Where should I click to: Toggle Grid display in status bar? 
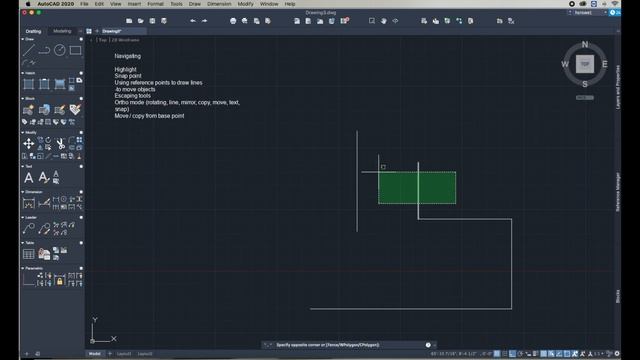pos(497,354)
